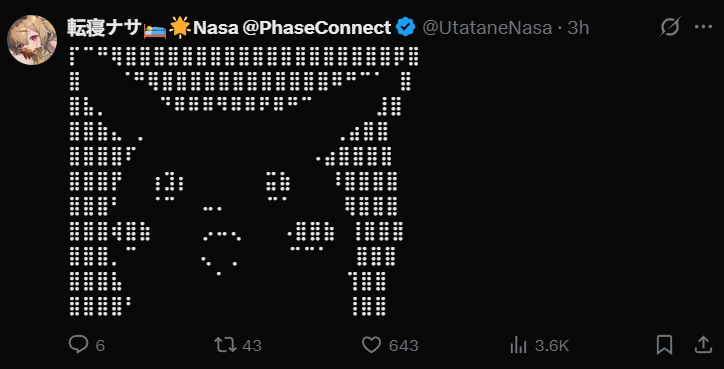Click the repost count 43
Viewport: 724px width, 369px height.
[252, 345]
